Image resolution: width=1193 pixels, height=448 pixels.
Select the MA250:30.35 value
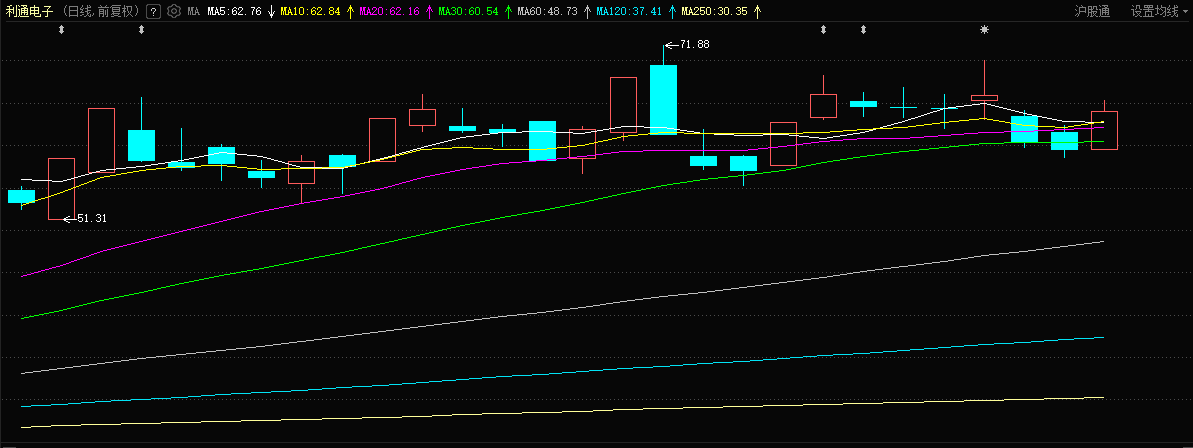714,11
